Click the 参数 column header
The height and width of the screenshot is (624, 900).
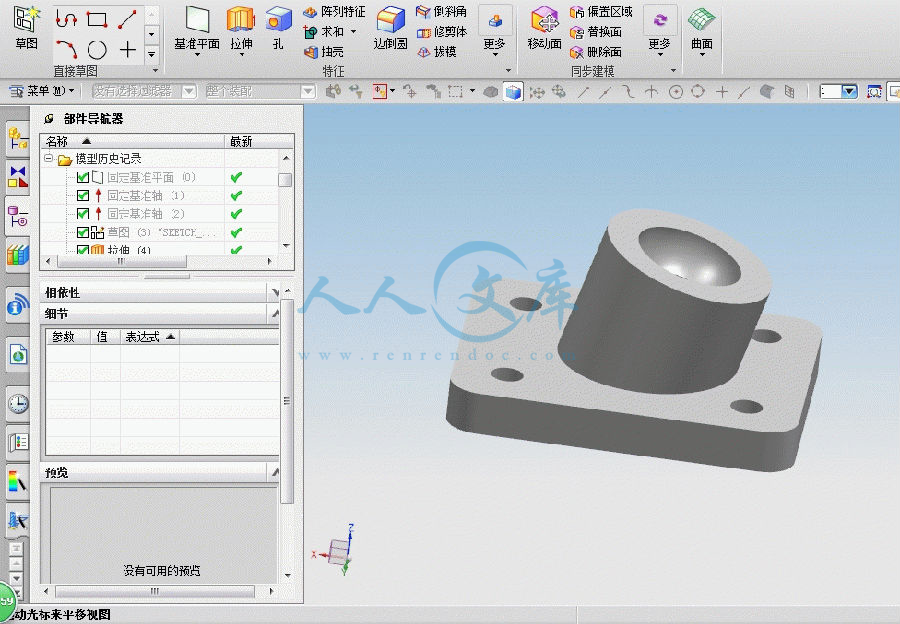(68, 337)
